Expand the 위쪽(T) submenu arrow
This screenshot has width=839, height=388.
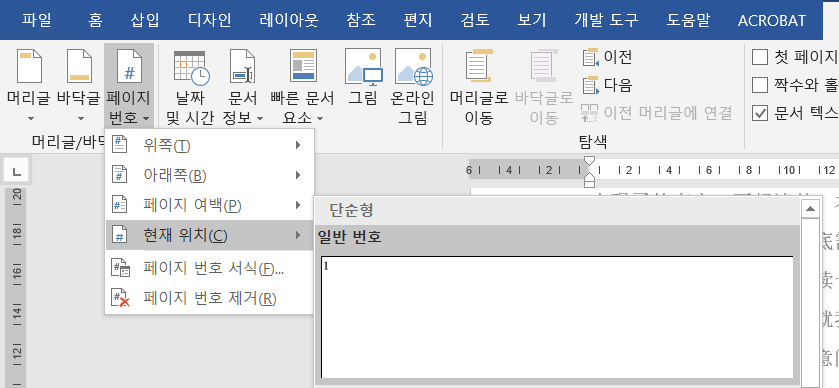298,145
